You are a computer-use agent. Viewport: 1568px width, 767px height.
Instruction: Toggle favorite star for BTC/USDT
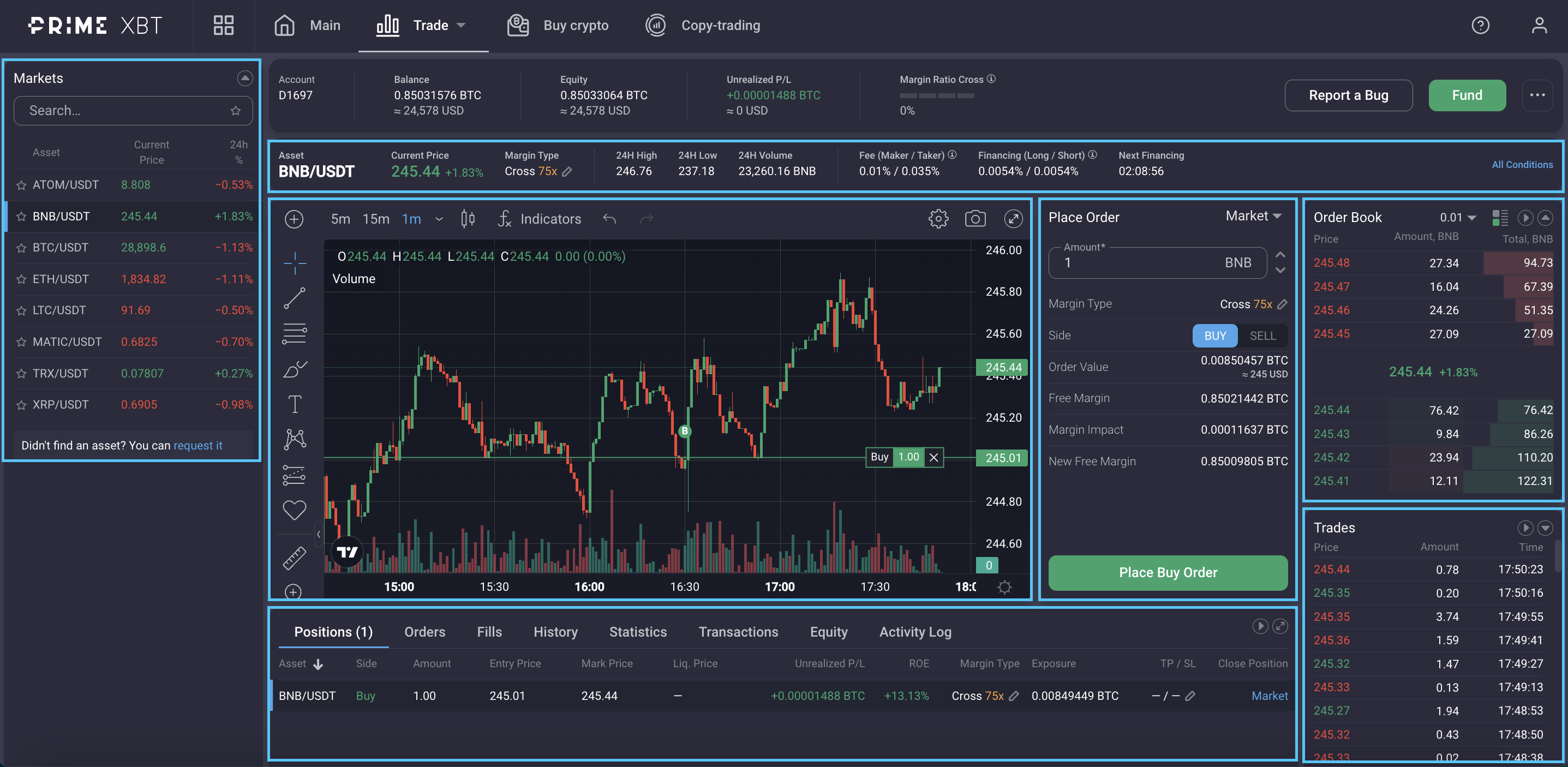[x=21, y=248]
